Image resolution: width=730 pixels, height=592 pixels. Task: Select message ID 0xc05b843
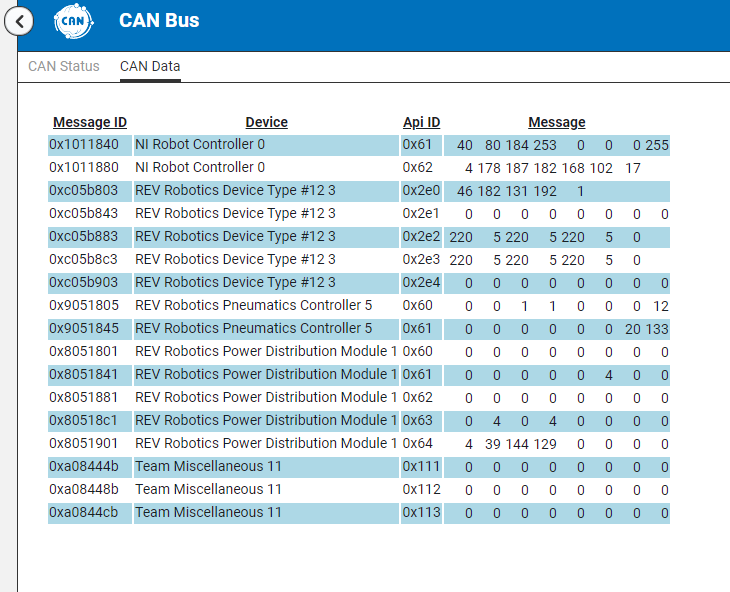(x=84, y=214)
